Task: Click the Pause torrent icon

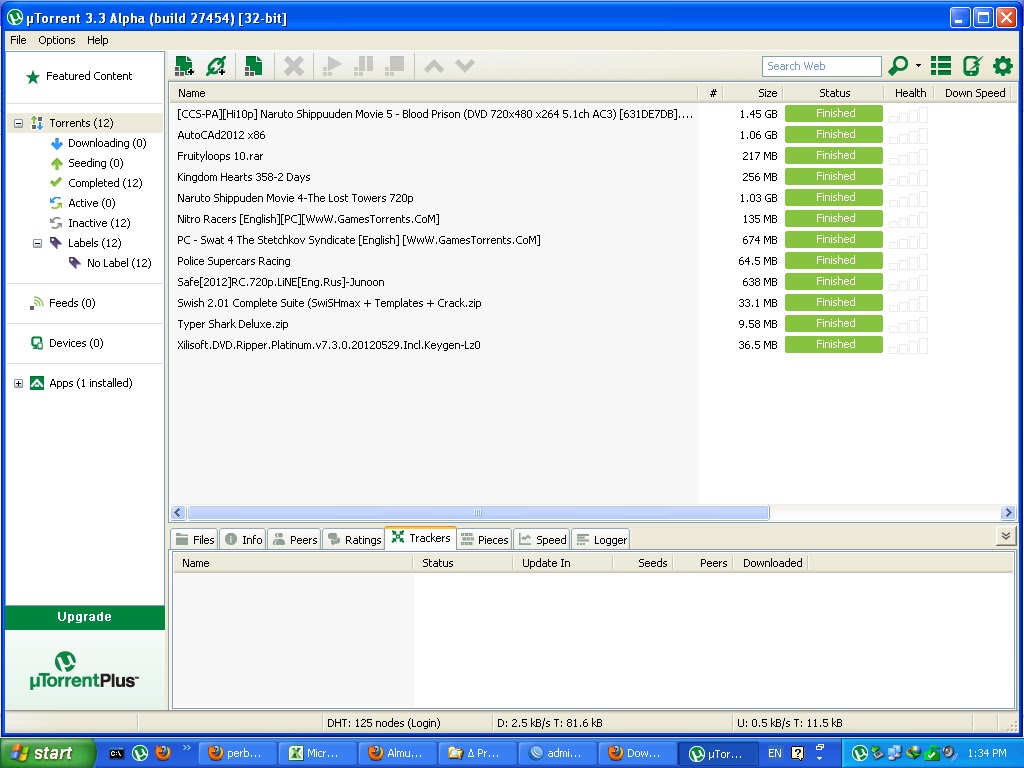Action: [x=363, y=66]
